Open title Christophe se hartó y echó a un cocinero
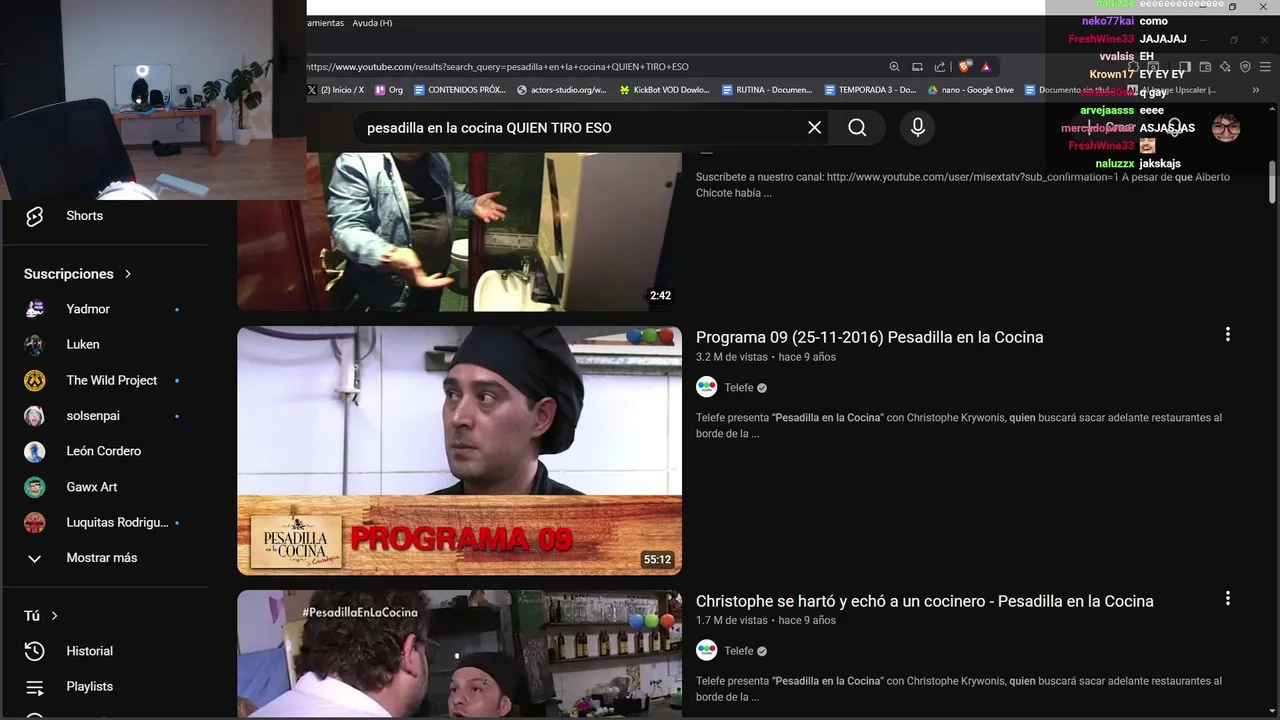Screen dimensions: 1280x720 coord(924,601)
